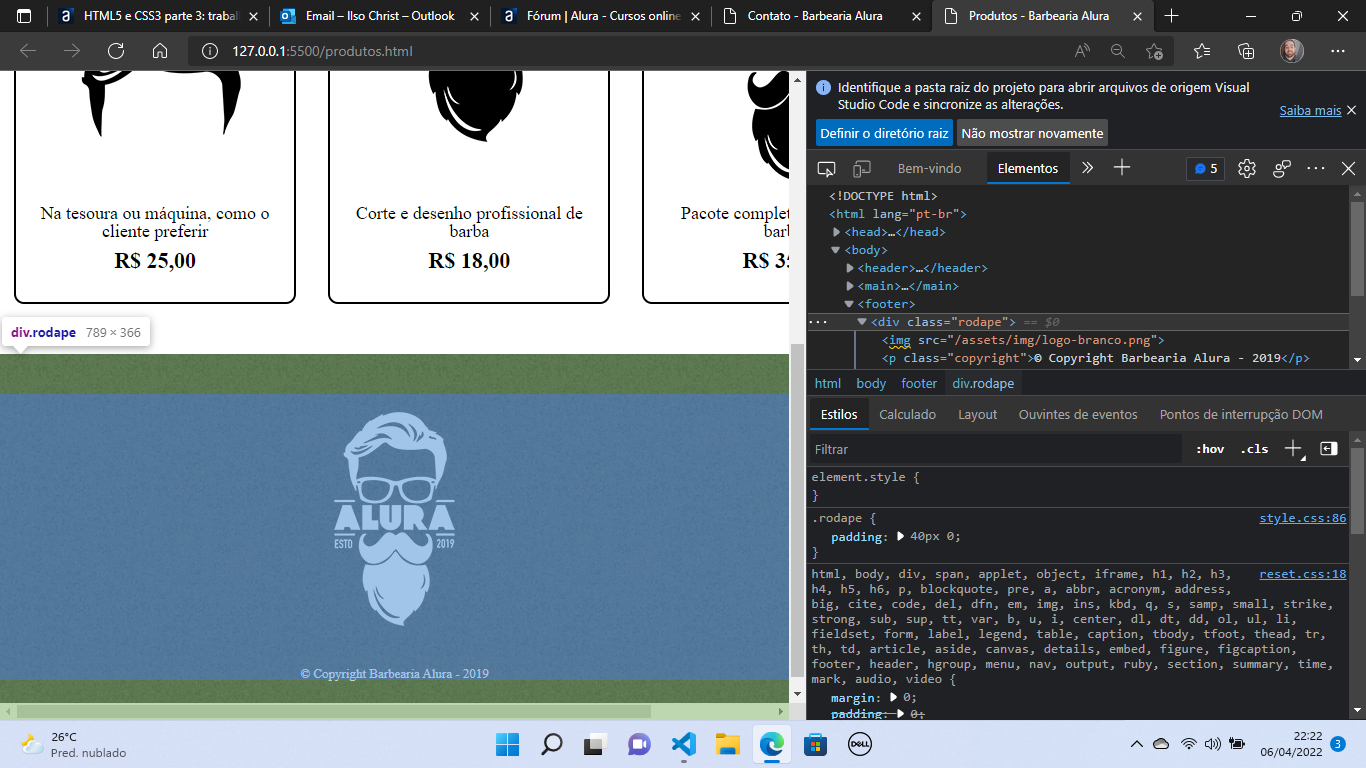
Task: Click footer in the breadcrumb trail
Action: 919,383
